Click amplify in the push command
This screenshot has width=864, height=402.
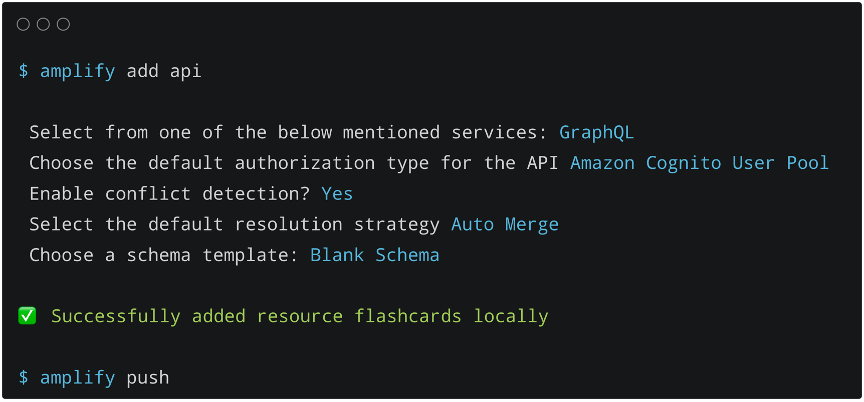77,377
